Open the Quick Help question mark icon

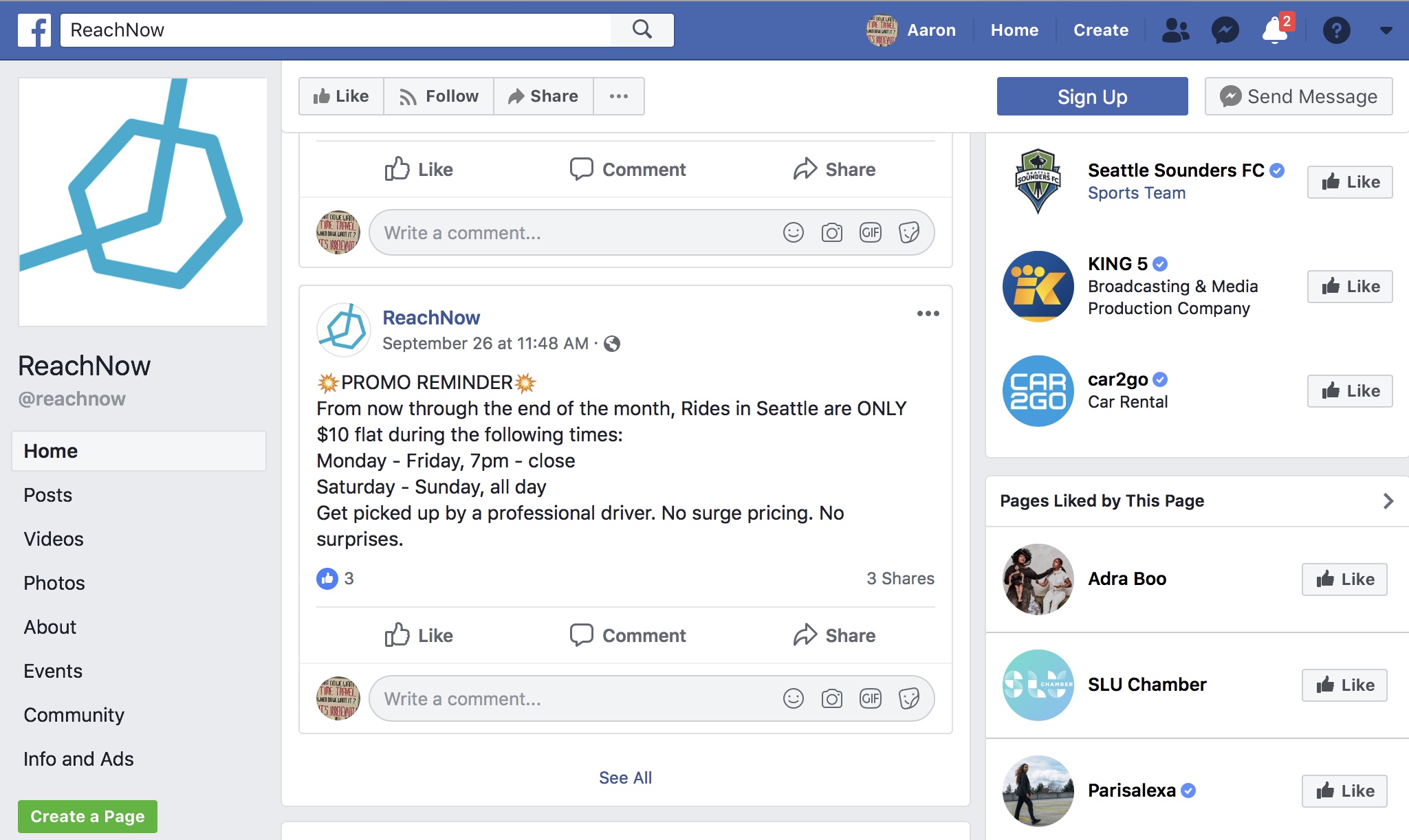(x=1336, y=30)
